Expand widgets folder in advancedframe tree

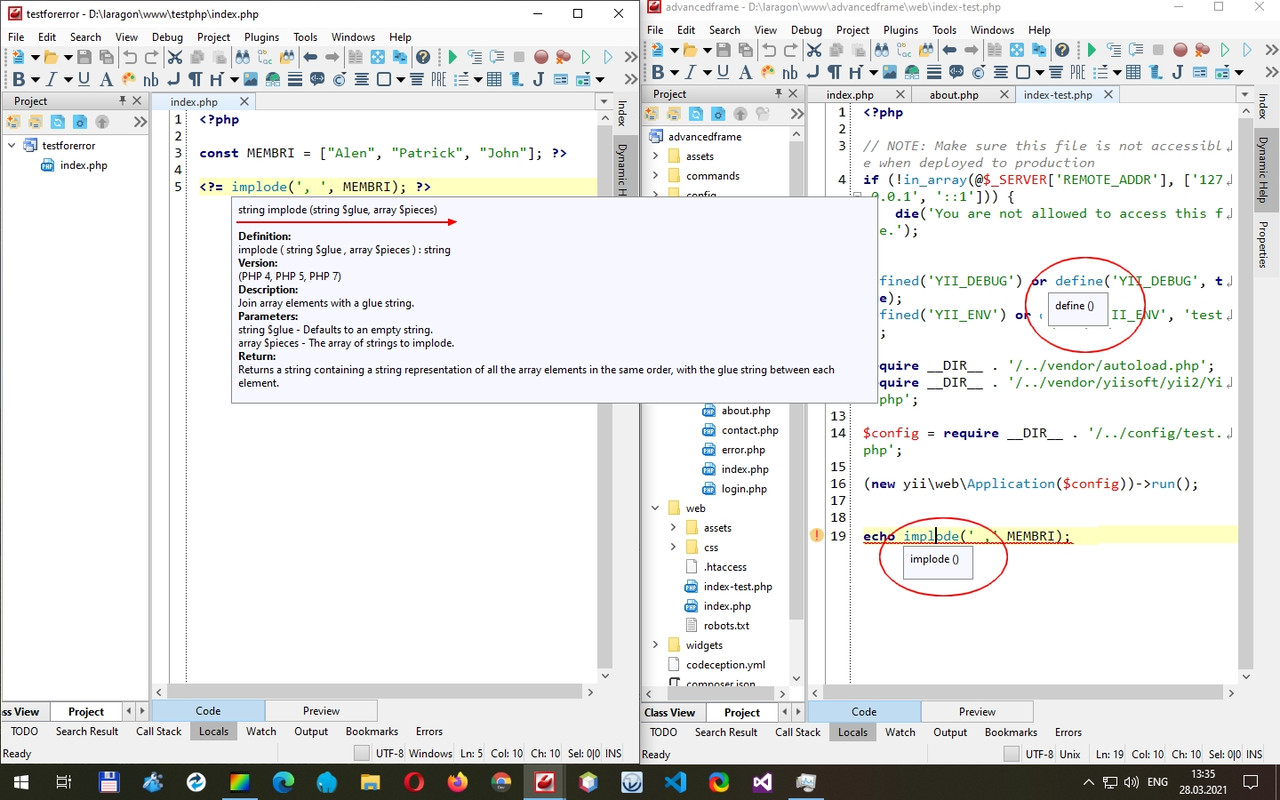656,645
